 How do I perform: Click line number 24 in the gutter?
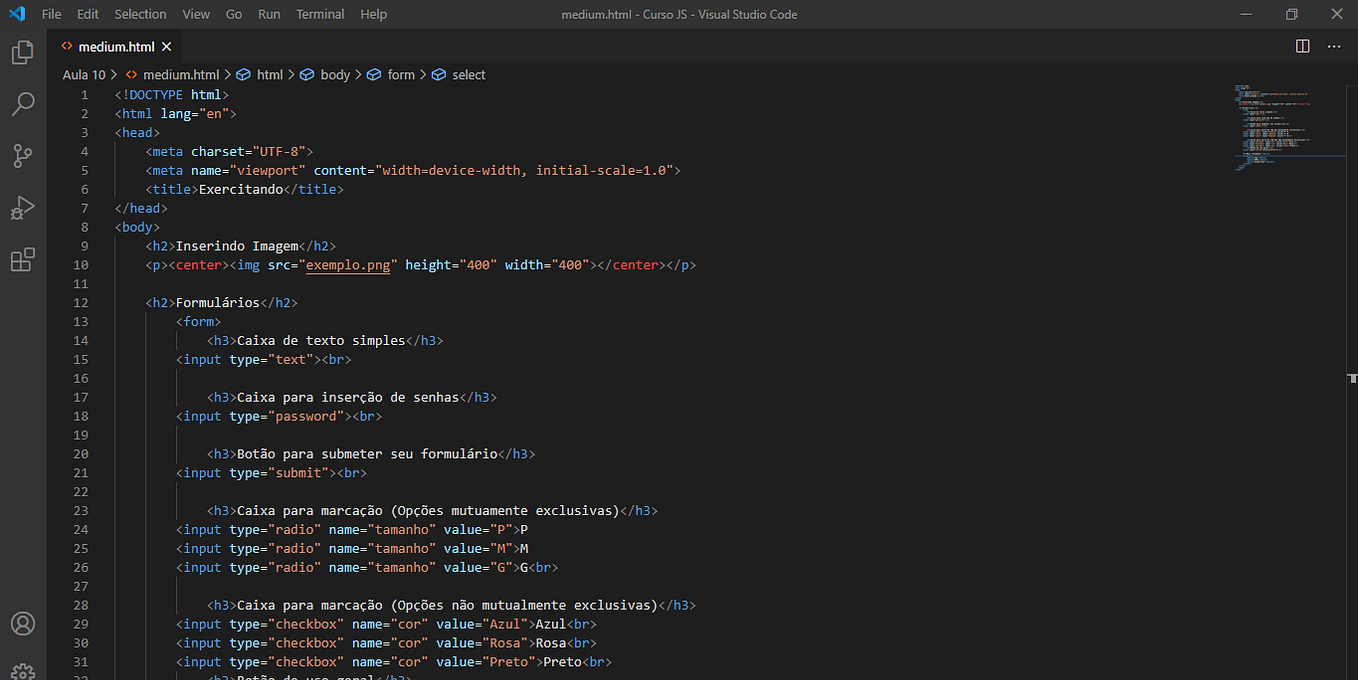point(81,529)
